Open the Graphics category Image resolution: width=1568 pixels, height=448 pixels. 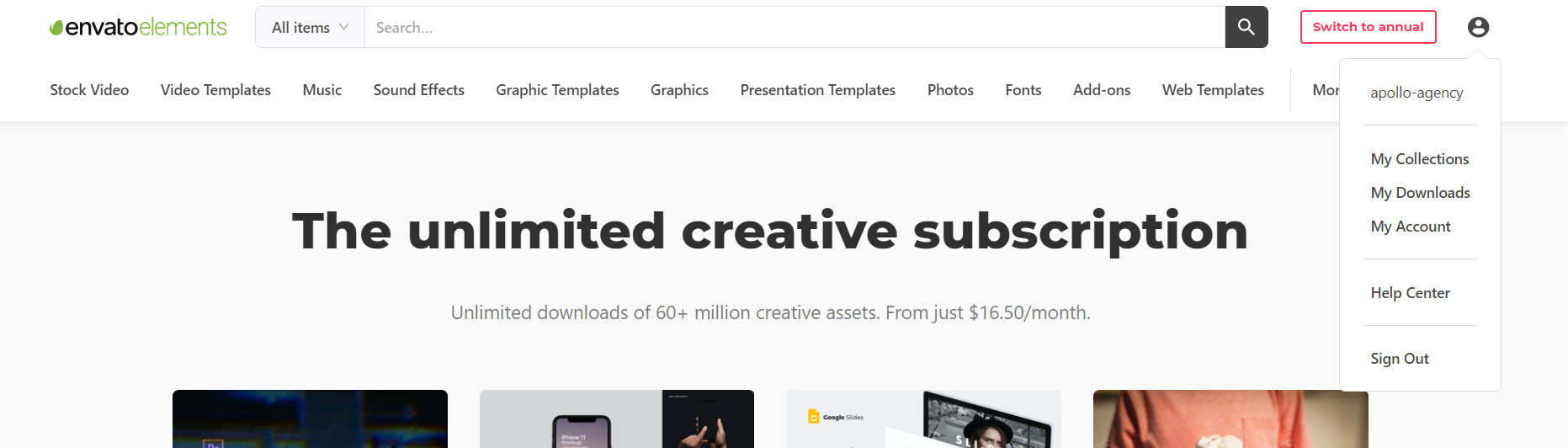679,90
